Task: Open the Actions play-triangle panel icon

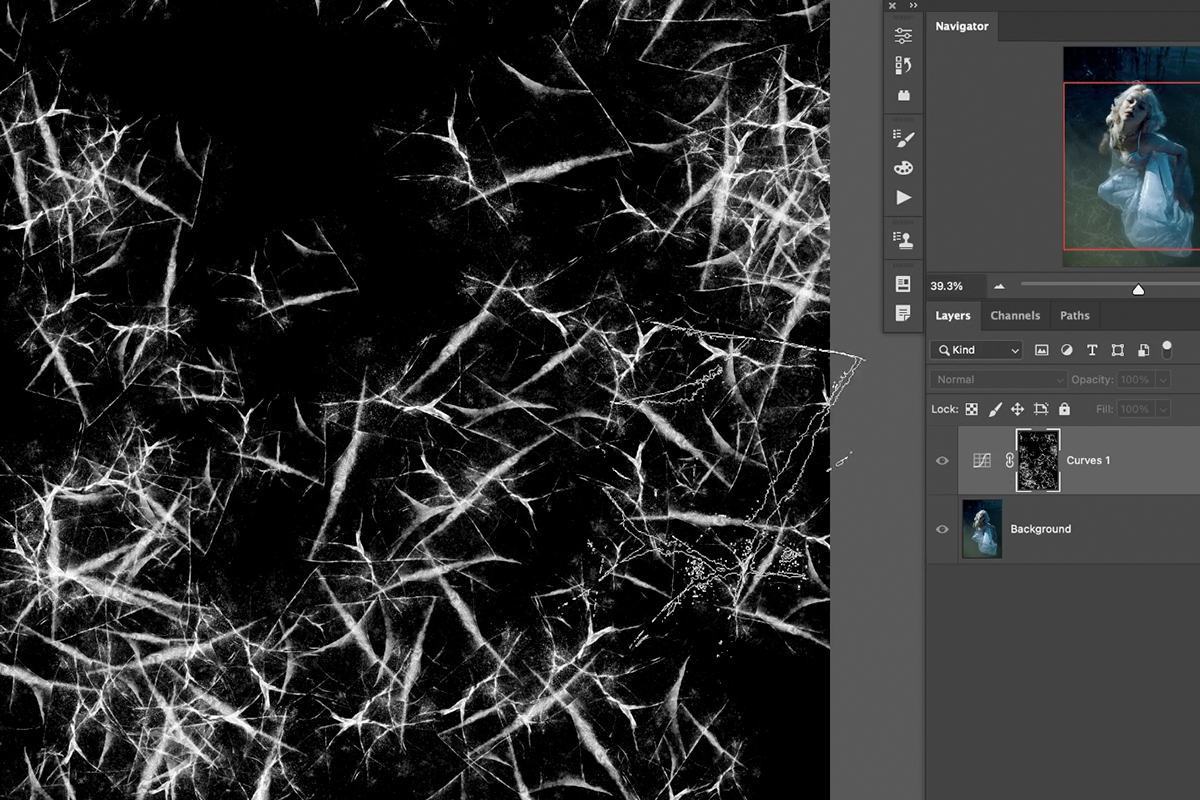Action: pos(903,198)
